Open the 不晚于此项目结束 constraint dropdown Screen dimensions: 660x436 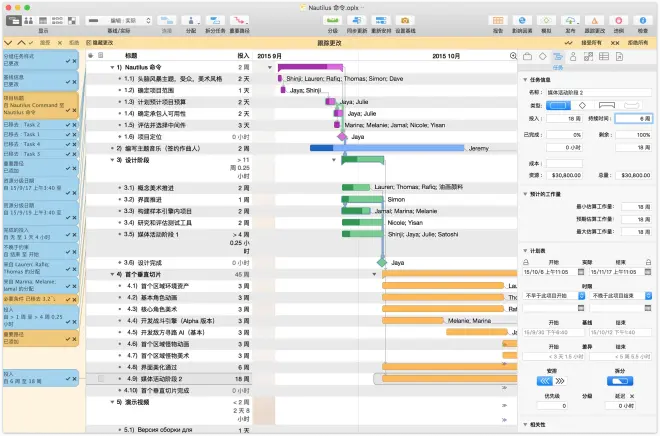(x=621, y=296)
